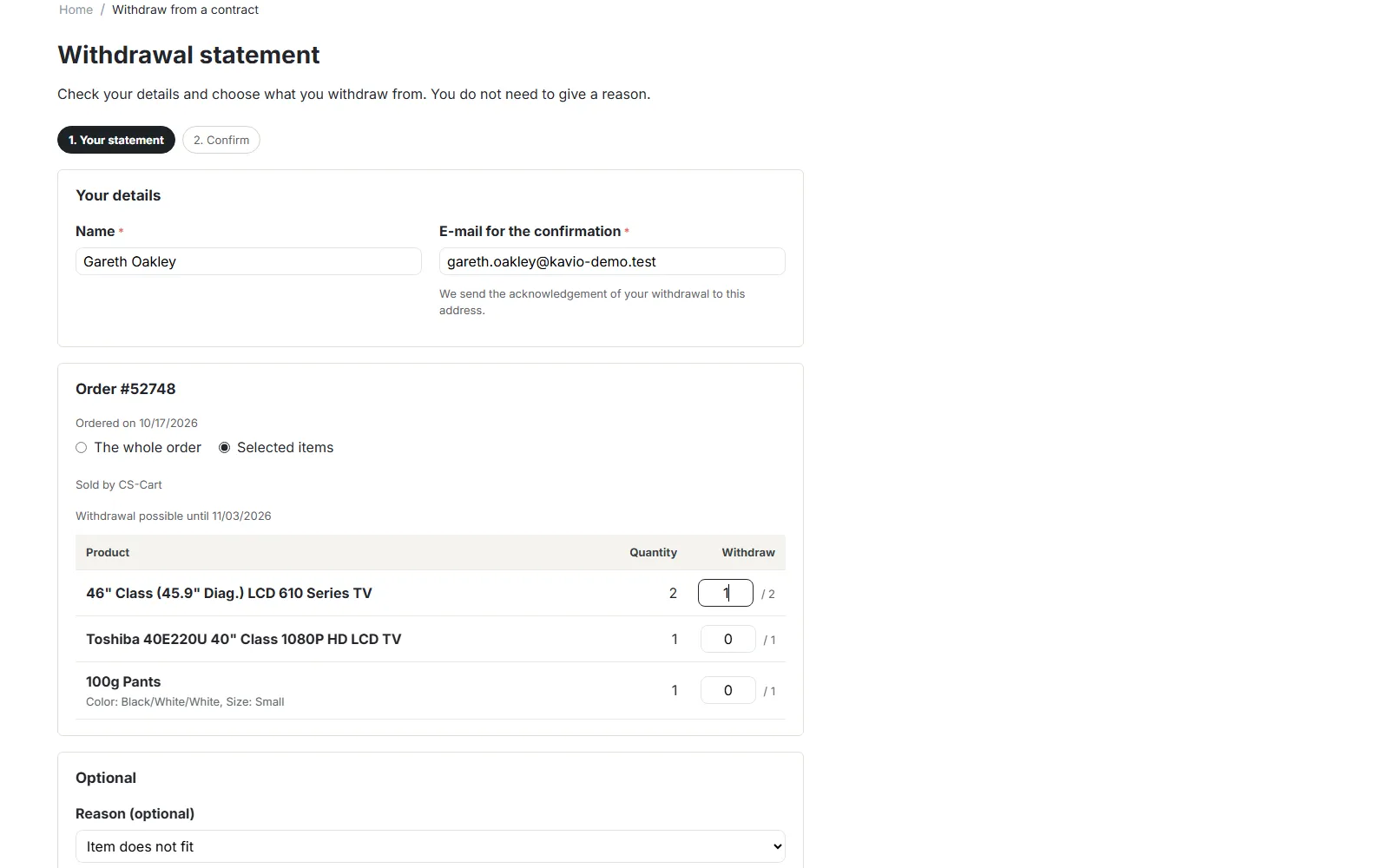Click the 'Withdrawal statement' heading
This screenshot has width=1389, height=868.
coord(188,55)
